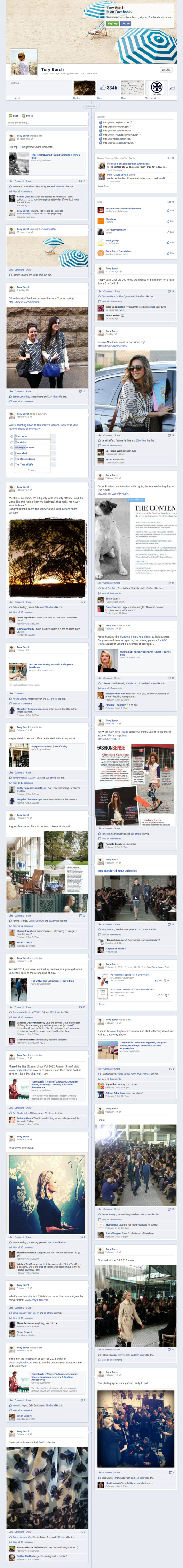The height and width of the screenshot is (1568, 183).
Task: Open www.toryburch.com link in About
Action: (116, 122)
